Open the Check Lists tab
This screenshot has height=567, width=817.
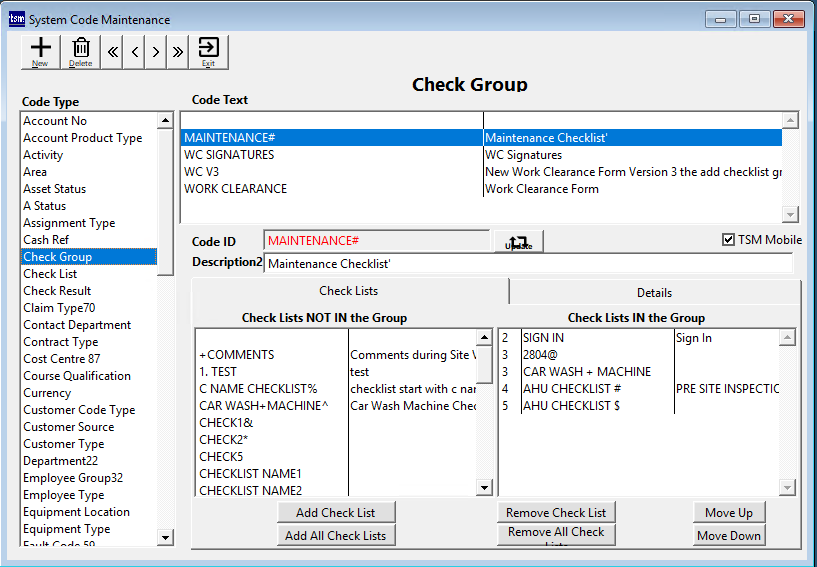348,291
